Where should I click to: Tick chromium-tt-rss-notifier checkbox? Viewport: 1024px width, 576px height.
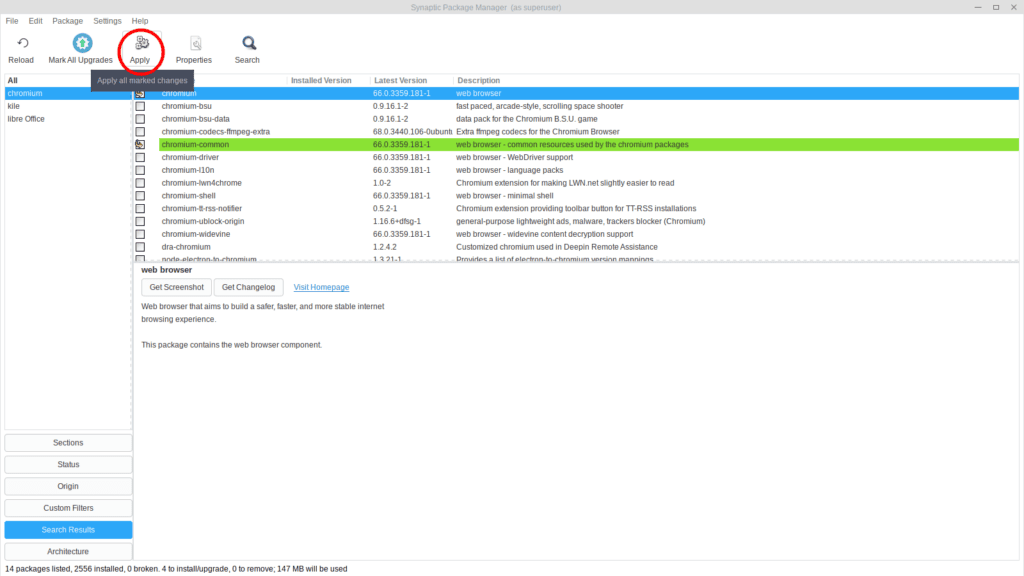(140, 208)
